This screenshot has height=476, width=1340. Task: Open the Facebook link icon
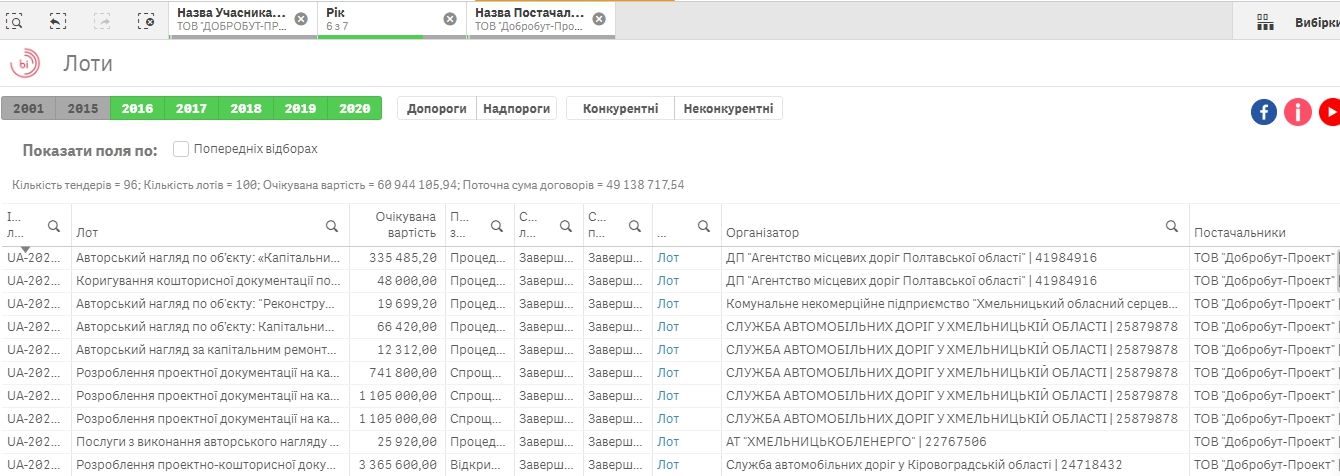point(1264,112)
